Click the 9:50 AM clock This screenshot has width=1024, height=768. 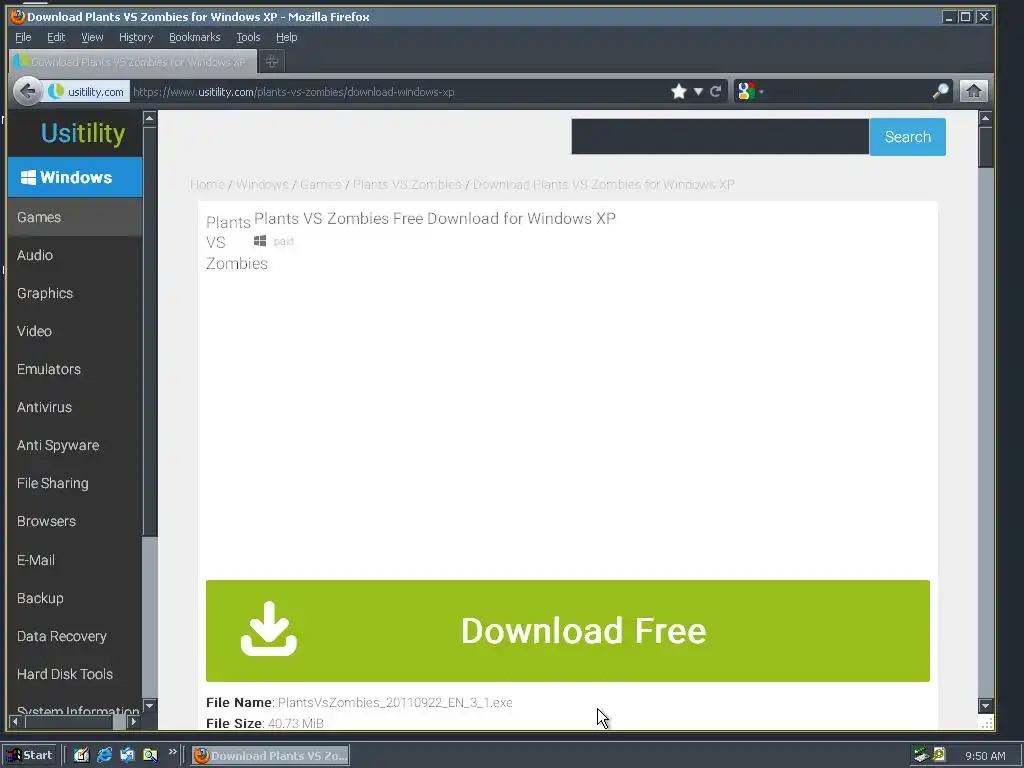click(x=985, y=756)
